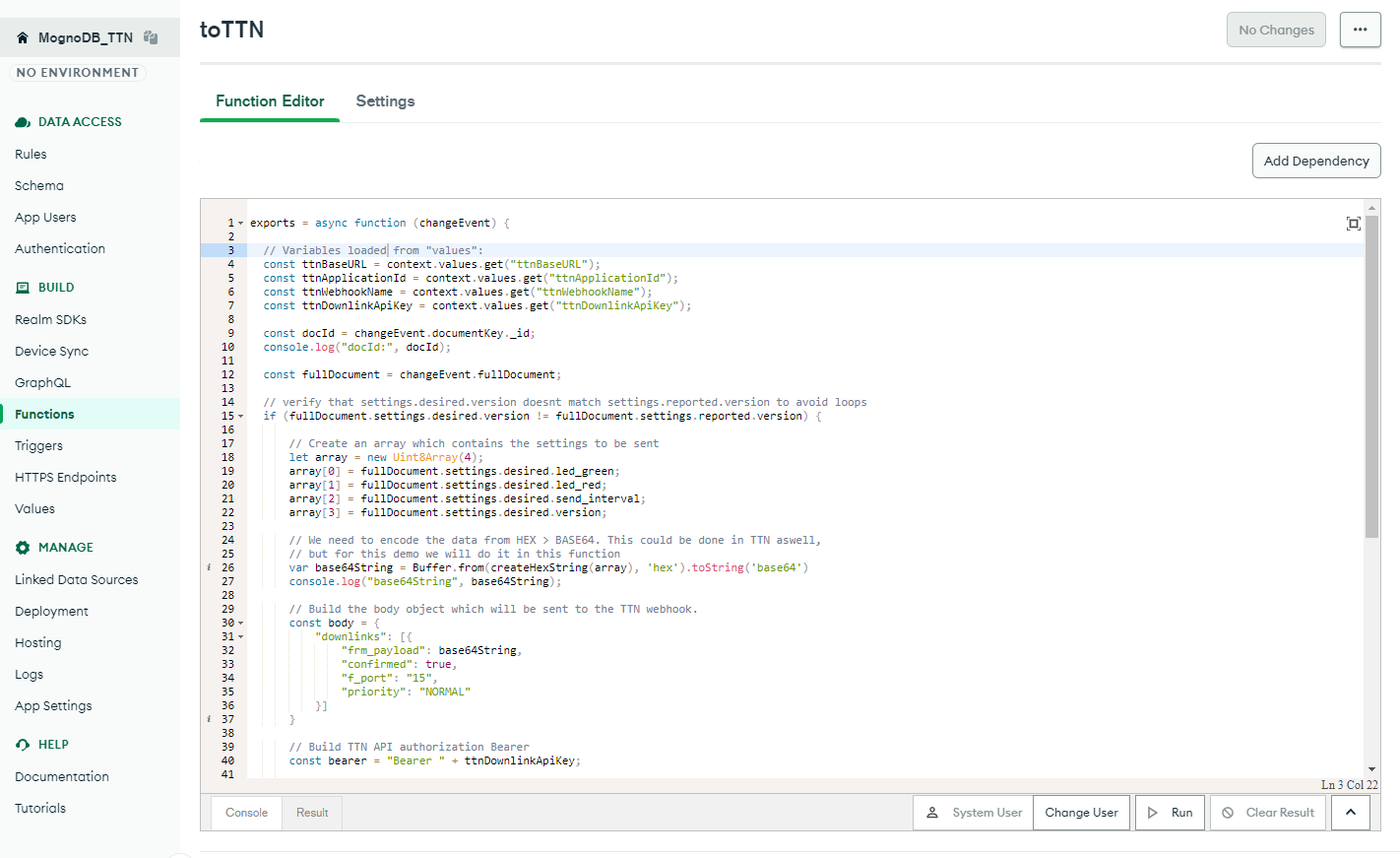Open App Settings page
Image resolution: width=1400 pixels, height=858 pixels.
(x=53, y=706)
